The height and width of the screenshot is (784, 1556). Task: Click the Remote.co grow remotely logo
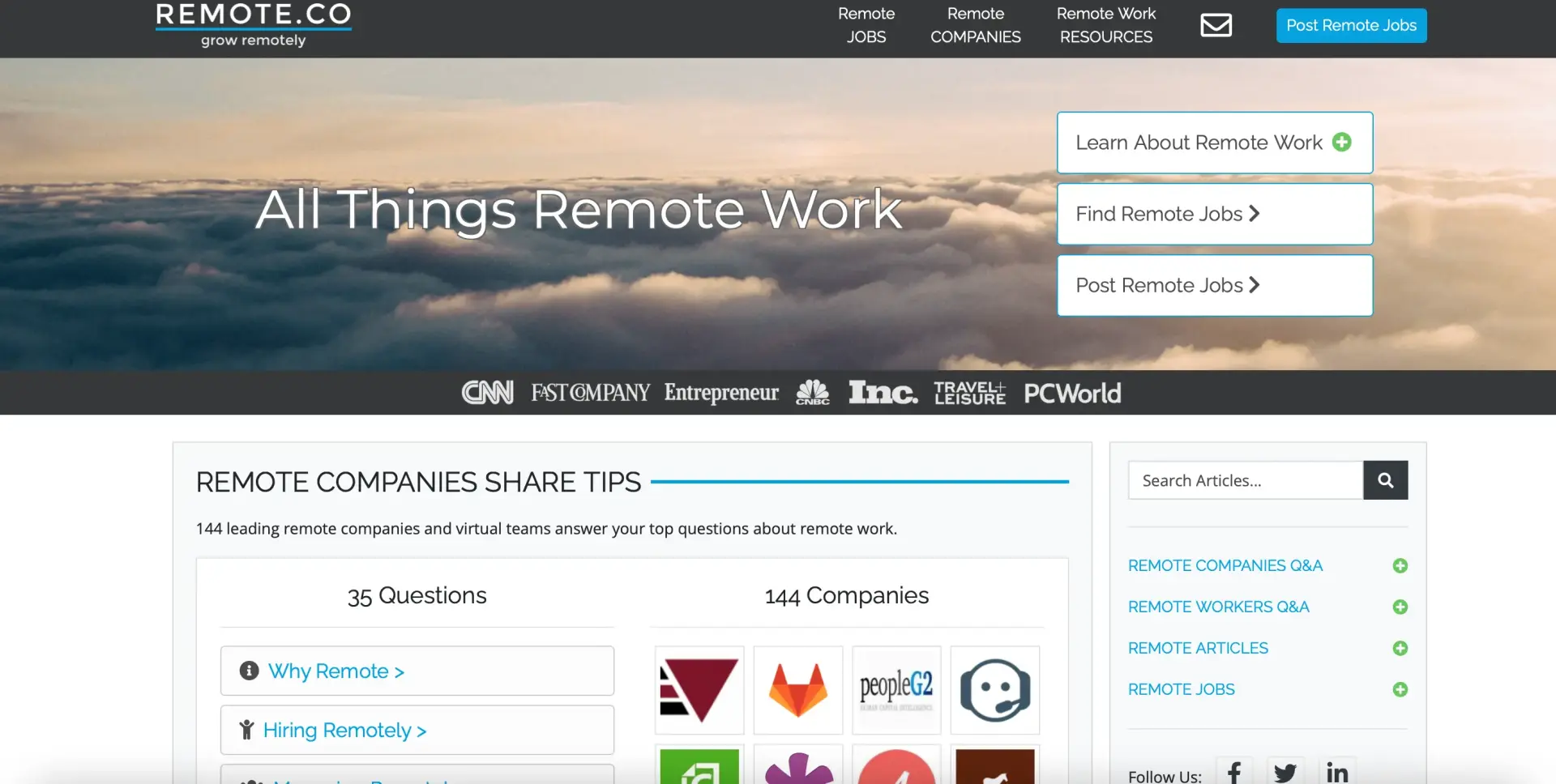click(254, 25)
